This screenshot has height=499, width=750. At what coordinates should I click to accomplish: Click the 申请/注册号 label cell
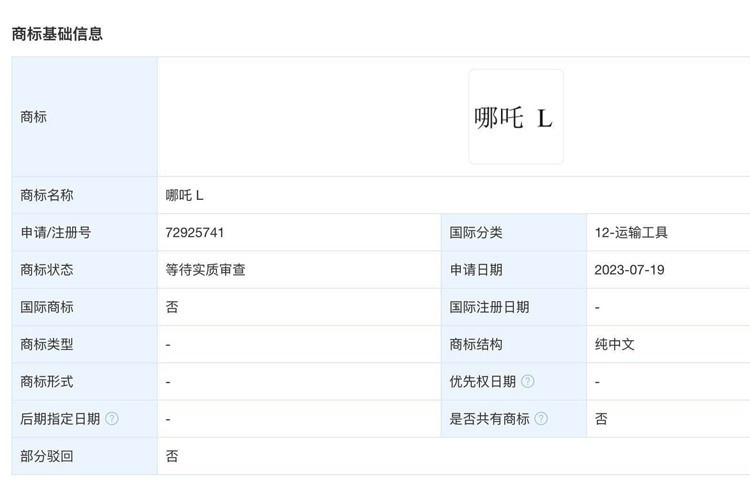[x=85, y=233]
